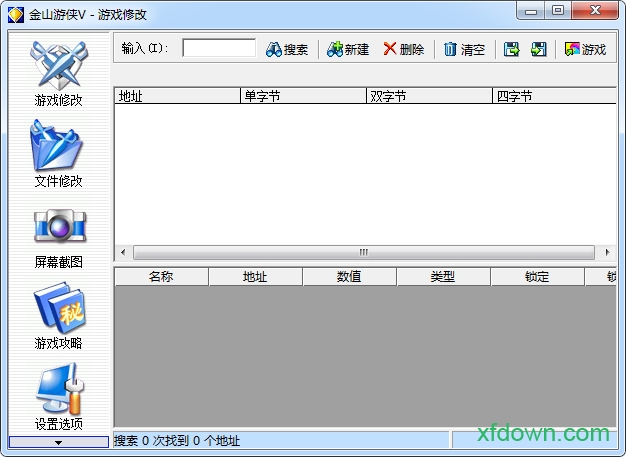Click the 双字节 column header
Screen dimensions: 626x457
click(x=430, y=96)
